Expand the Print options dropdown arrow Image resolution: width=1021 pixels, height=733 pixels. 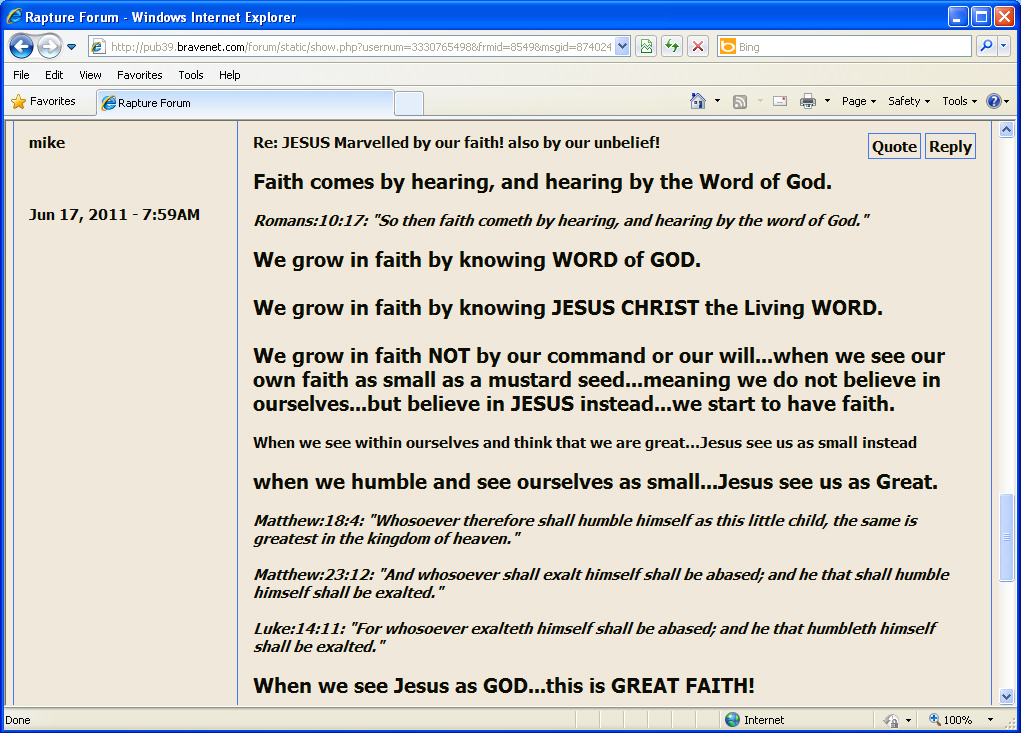tap(828, 101)
